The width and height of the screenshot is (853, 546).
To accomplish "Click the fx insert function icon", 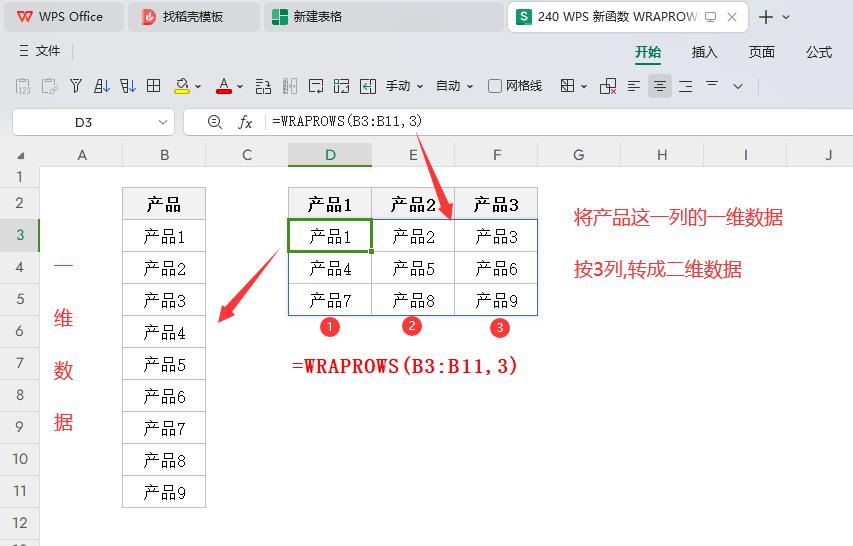I will (245, 122).
